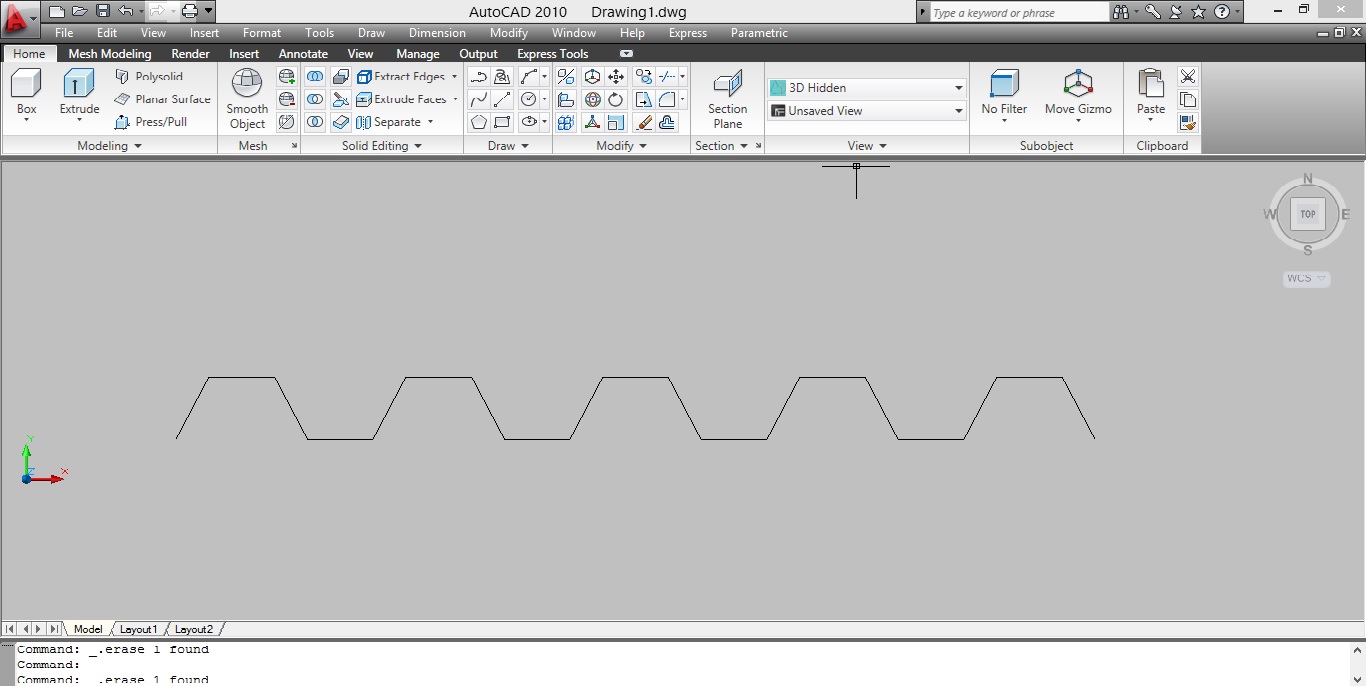This screenshot has width=1366, height=686.
Task: Click the E compass direction on the ViewCube
Action: 1345,214
